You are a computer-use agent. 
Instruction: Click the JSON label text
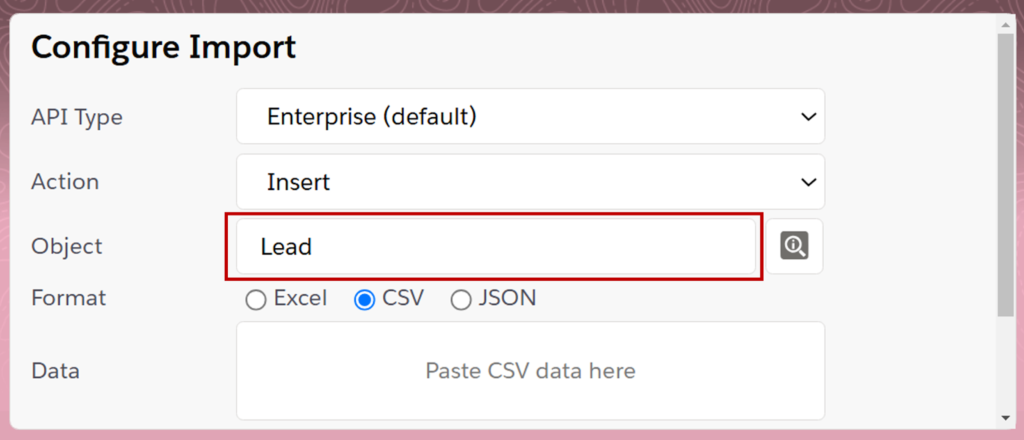pyautogui.click(x=507, y=298)
